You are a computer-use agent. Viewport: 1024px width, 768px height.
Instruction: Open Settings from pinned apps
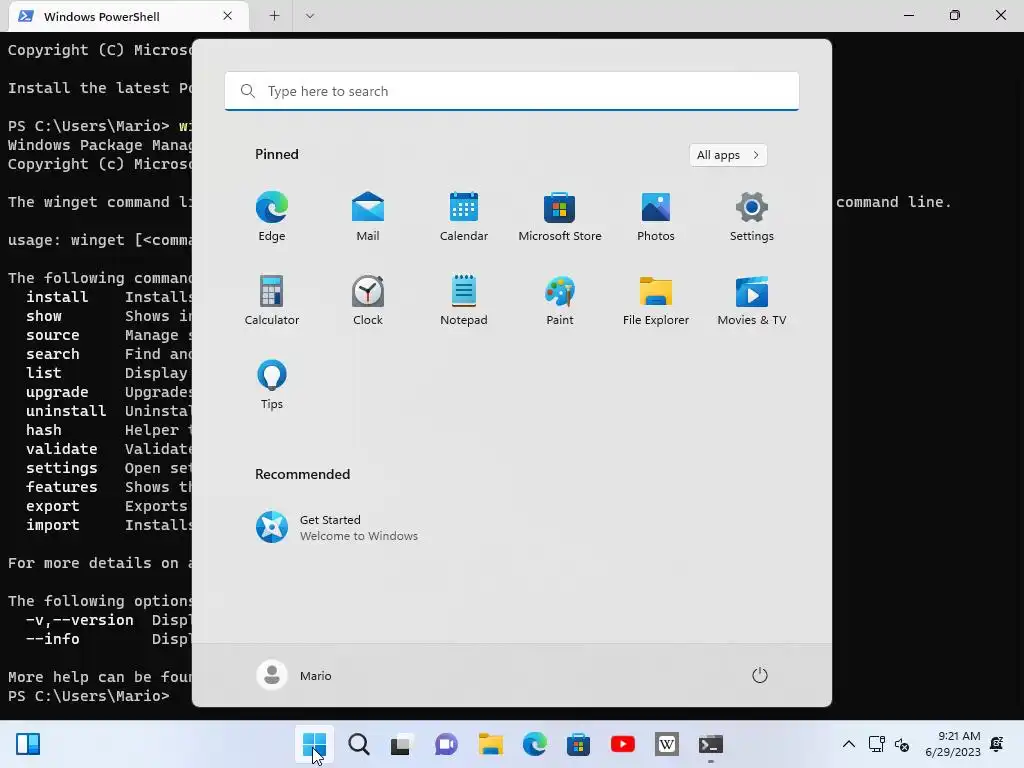point(752,216)
